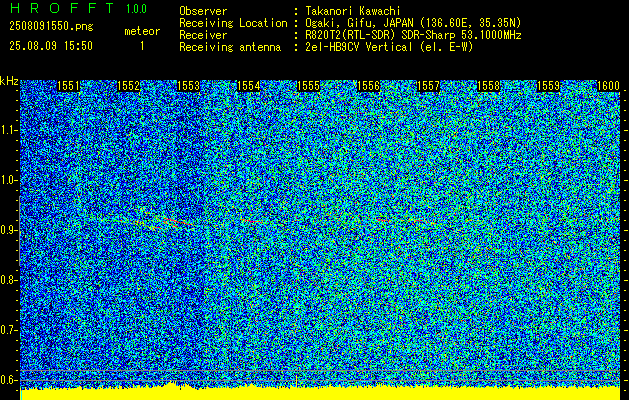Screen dimensions: 629x400
Task: Click the 1.1 kHz axis label
Action: coord(8,131)
